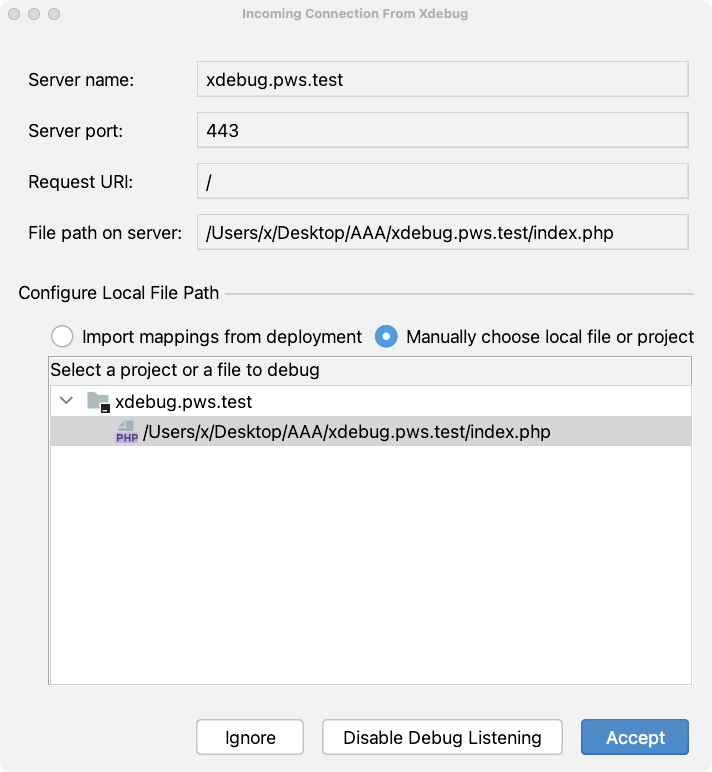Click the xdebug.pws.test project folder icon

point(98,402)
